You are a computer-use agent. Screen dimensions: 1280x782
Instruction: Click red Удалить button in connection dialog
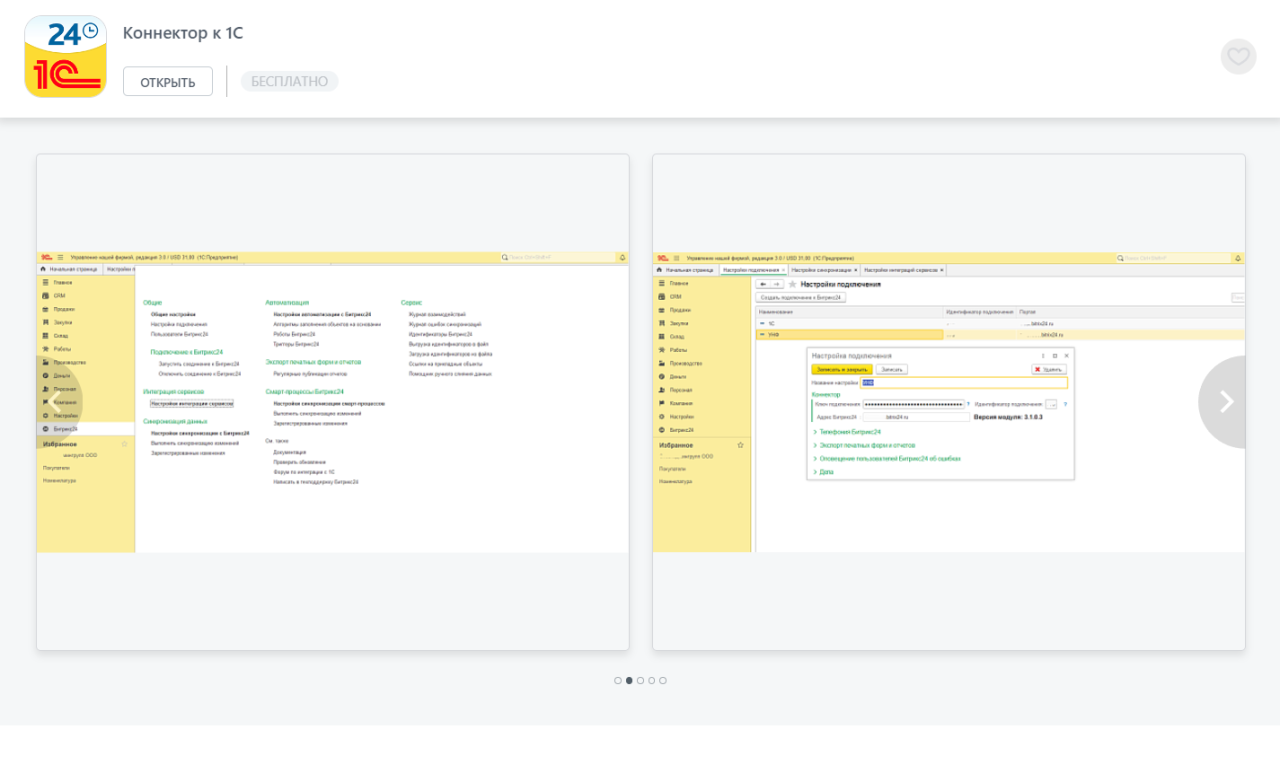1049,369
